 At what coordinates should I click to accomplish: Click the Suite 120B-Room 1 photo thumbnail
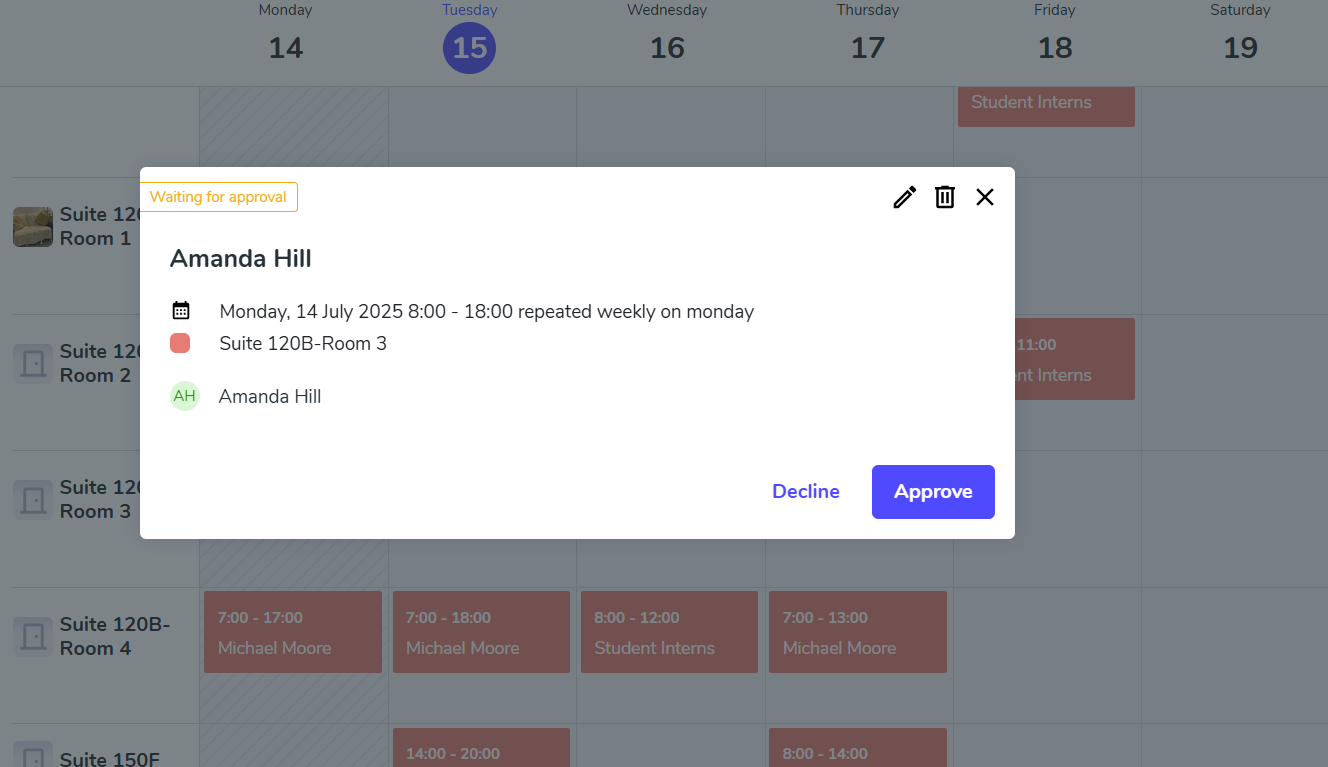click(x=33, y=227)
